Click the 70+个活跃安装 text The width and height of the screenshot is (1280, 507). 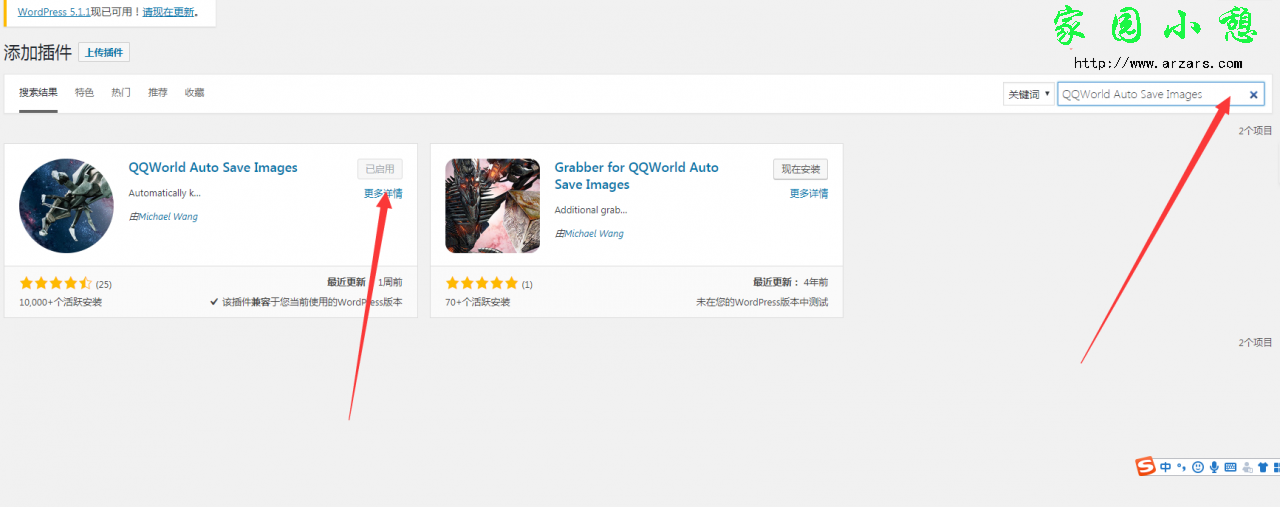tap(478, 302)
